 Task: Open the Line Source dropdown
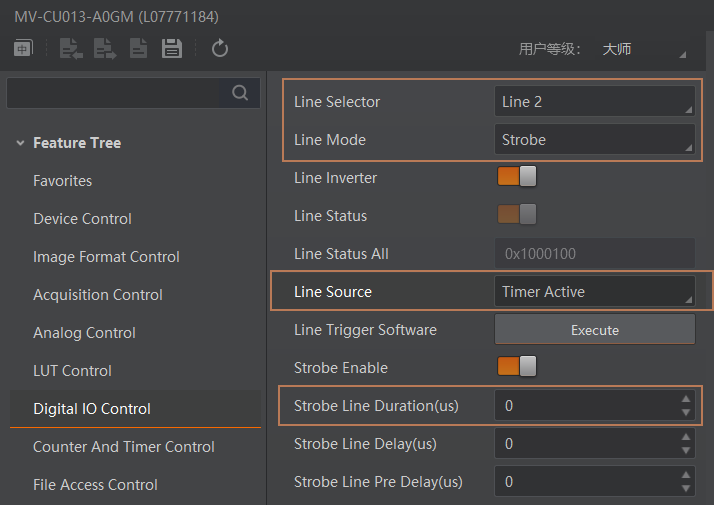(595, 292)
